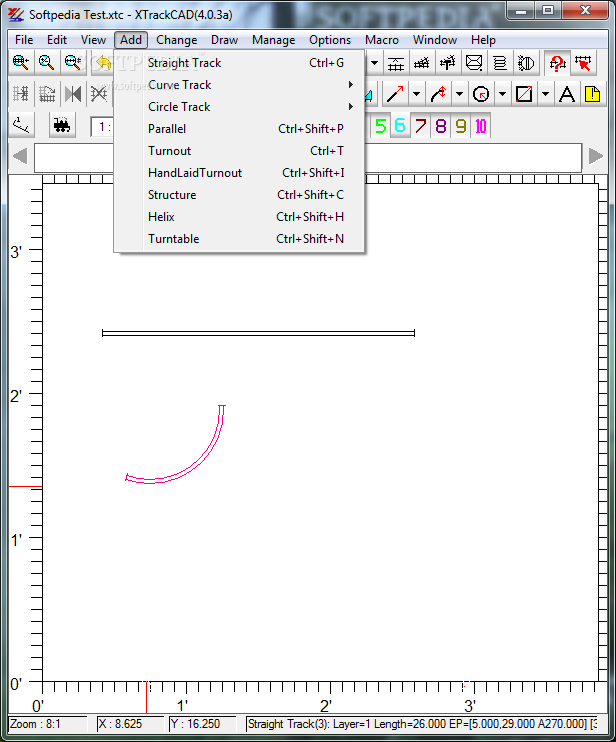
Task: Click the yellow Undo arrow icon
Action: pyautogui.click(x=102, y=62)
